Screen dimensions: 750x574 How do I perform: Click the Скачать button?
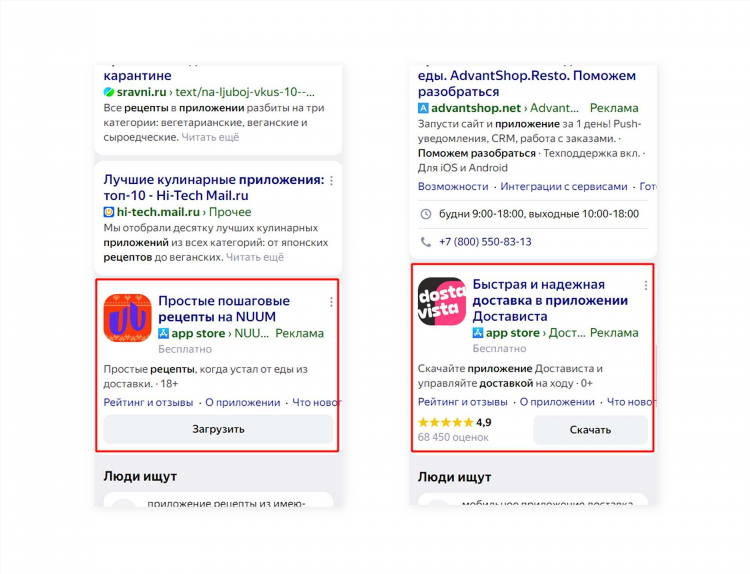(590, 430)
